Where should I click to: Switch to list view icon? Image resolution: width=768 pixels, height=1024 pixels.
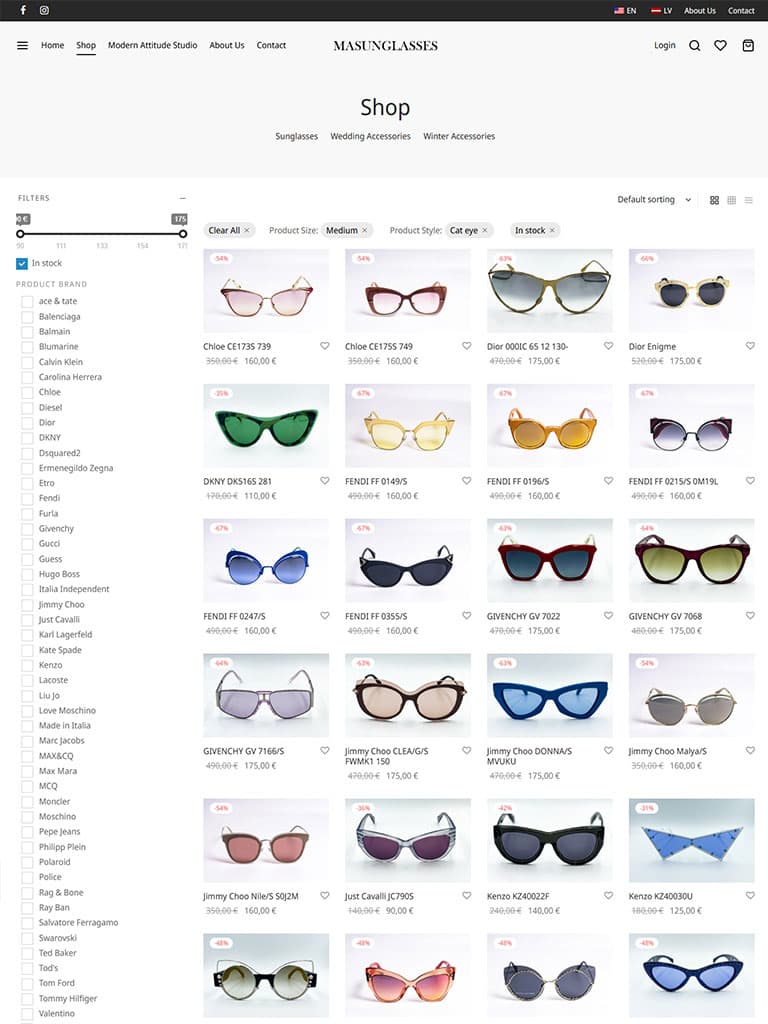748,200
